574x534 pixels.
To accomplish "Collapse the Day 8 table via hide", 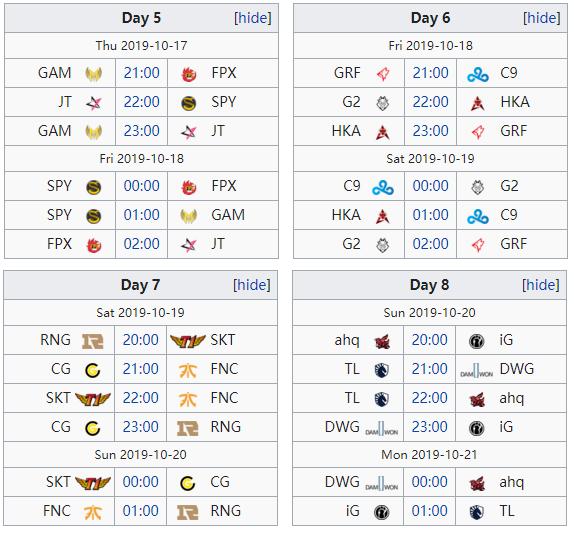I will coord(541,285).
